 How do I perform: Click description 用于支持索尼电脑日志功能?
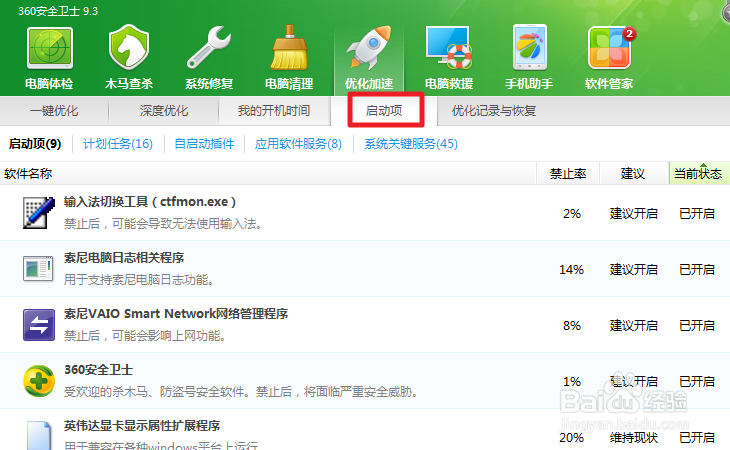(x=139, y=280)
